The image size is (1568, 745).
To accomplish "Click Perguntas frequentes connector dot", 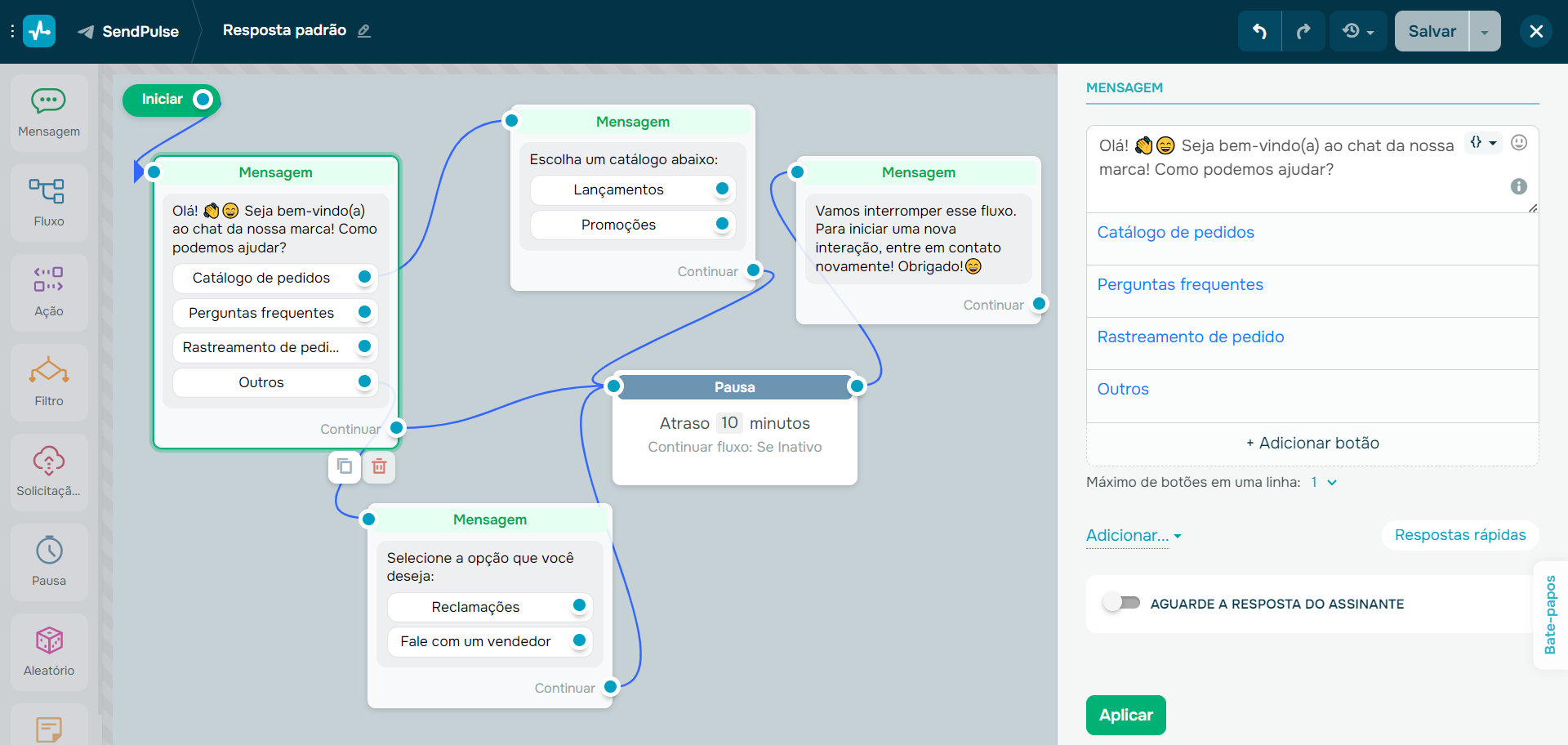I will (365, 311).
